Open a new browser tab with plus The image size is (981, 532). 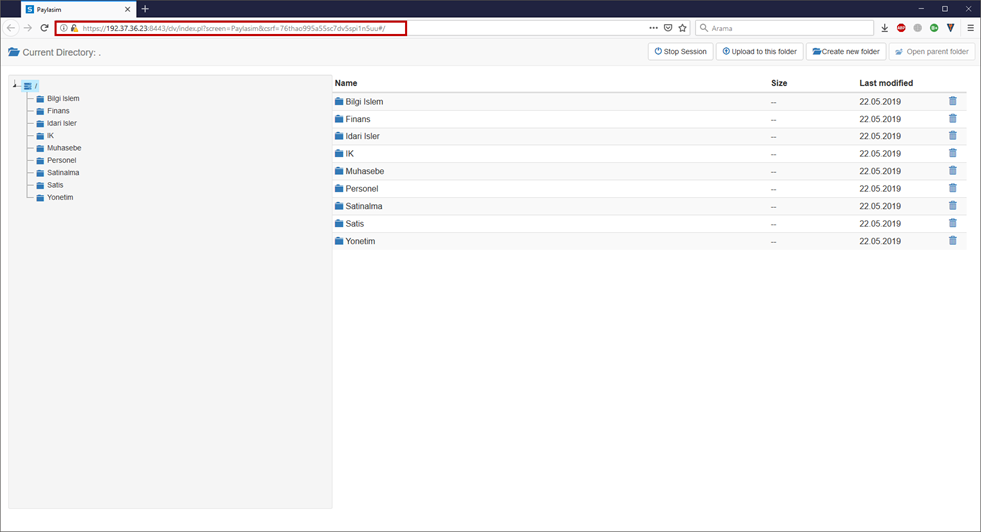145,9
